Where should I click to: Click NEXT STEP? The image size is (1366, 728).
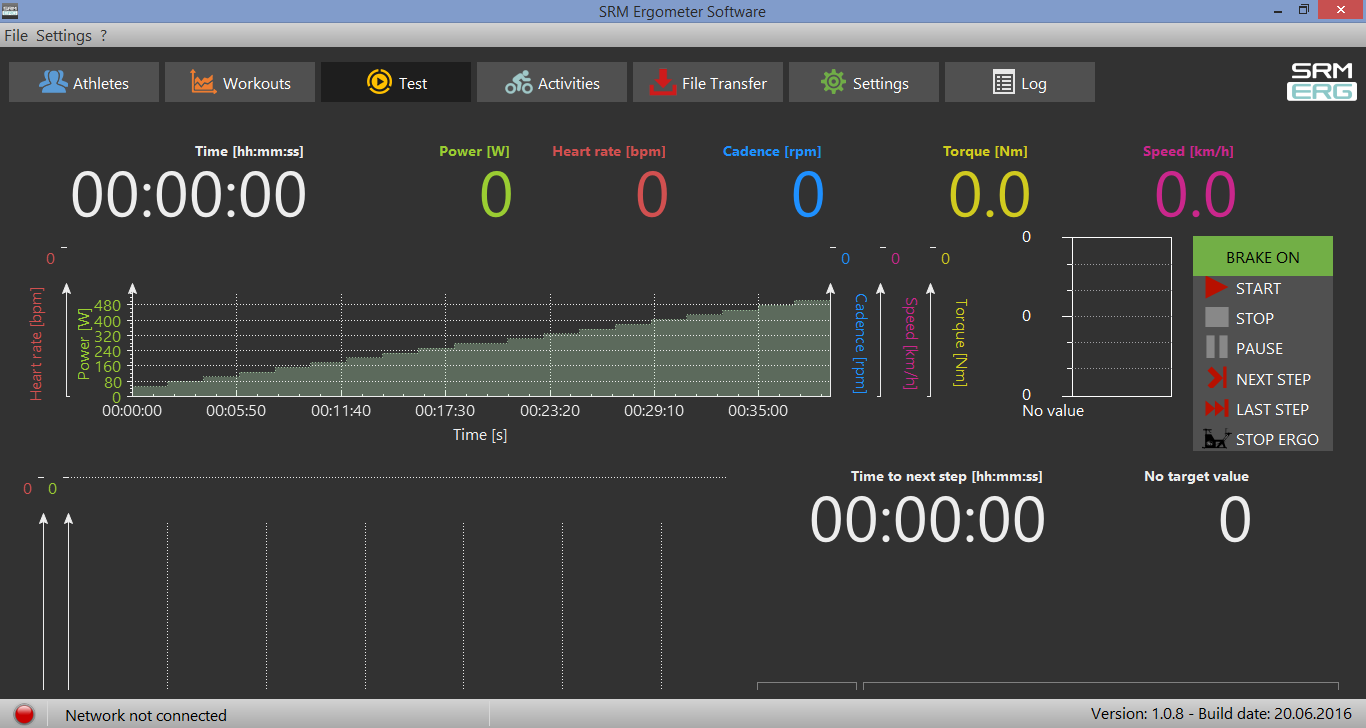(x=1263, y=379)
